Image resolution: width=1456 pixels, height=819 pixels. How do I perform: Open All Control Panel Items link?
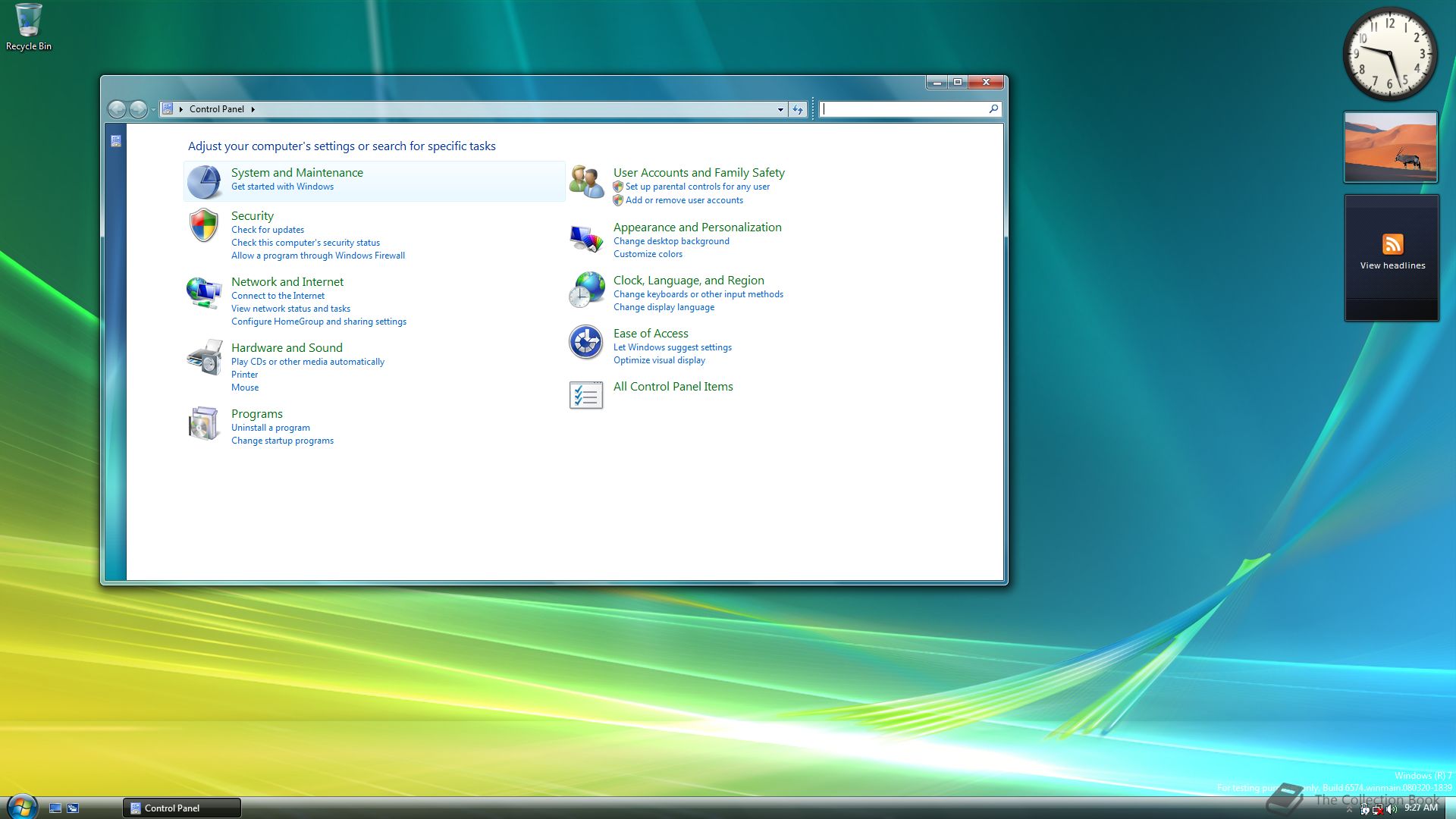(673, 387)
